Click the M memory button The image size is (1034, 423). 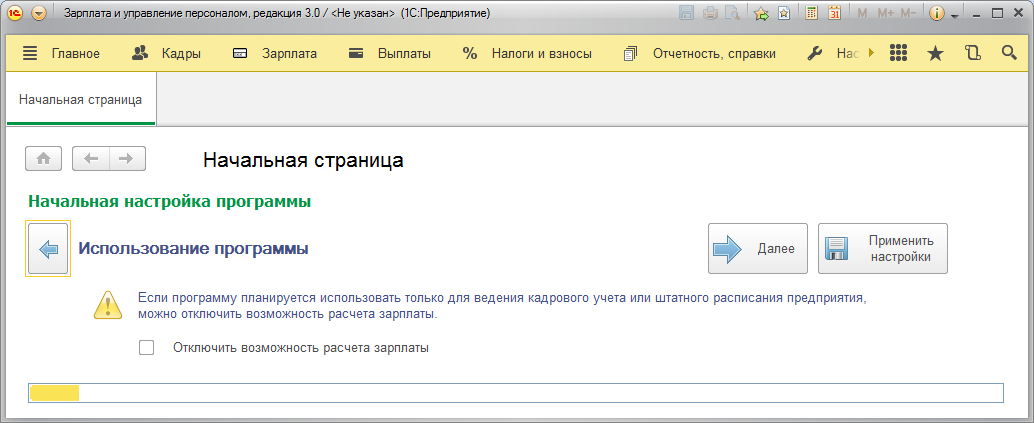(x=863, y=13)
